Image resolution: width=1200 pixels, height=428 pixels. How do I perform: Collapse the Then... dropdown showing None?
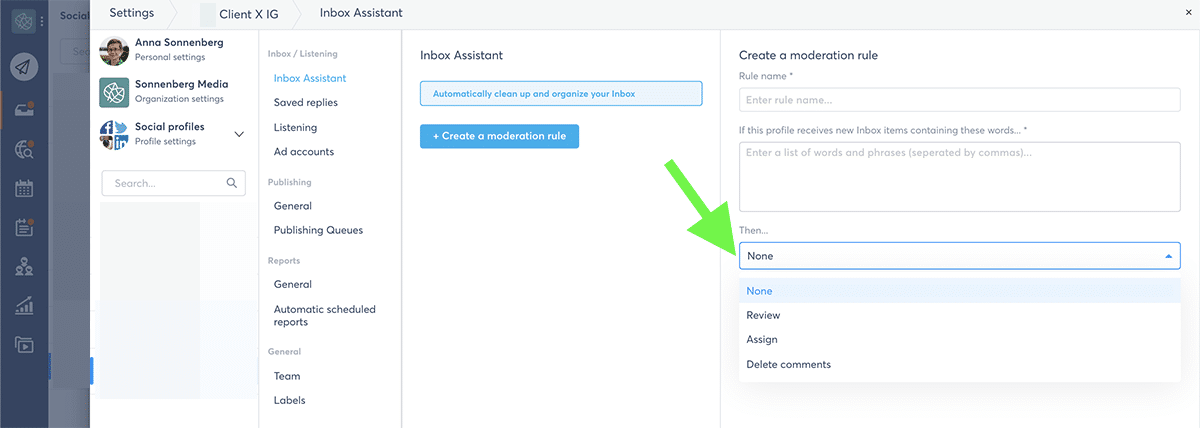click(959, 255)
